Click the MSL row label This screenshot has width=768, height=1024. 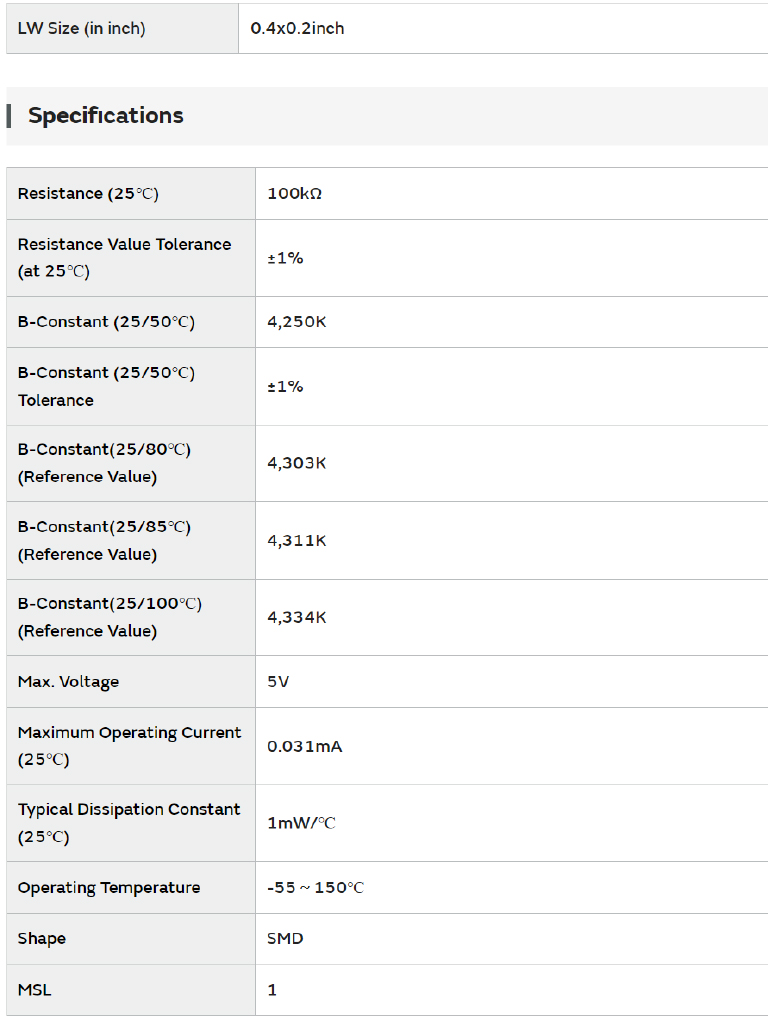coord(34,990)
